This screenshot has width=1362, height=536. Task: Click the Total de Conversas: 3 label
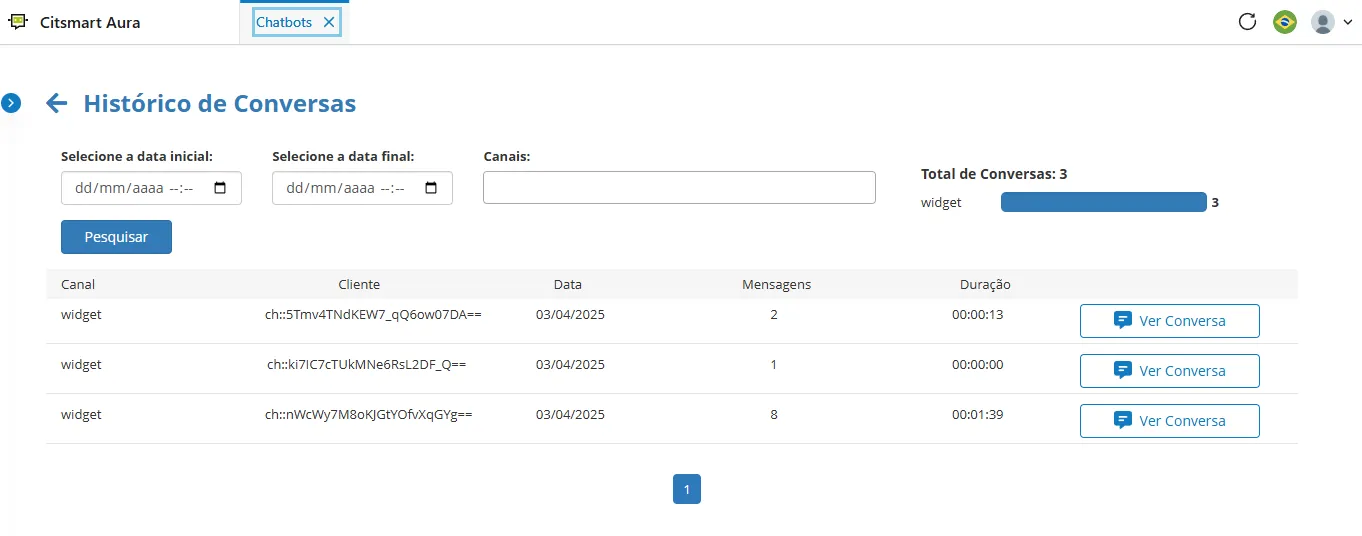coord(994,174)
